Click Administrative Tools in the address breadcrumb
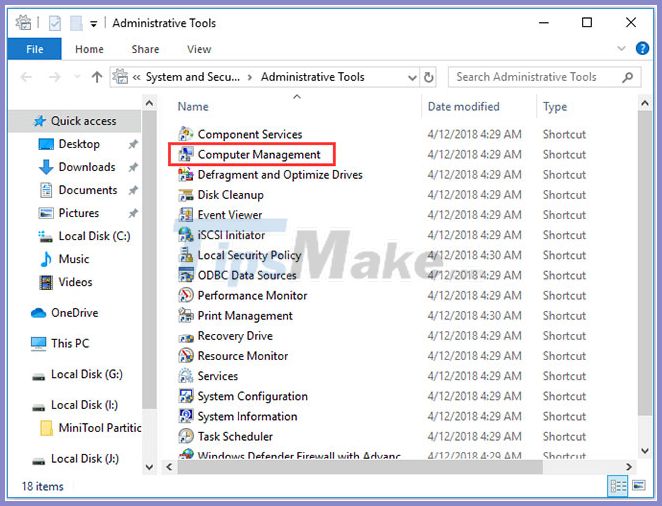This screenshot has width=662, height=506. click(312, 77)
